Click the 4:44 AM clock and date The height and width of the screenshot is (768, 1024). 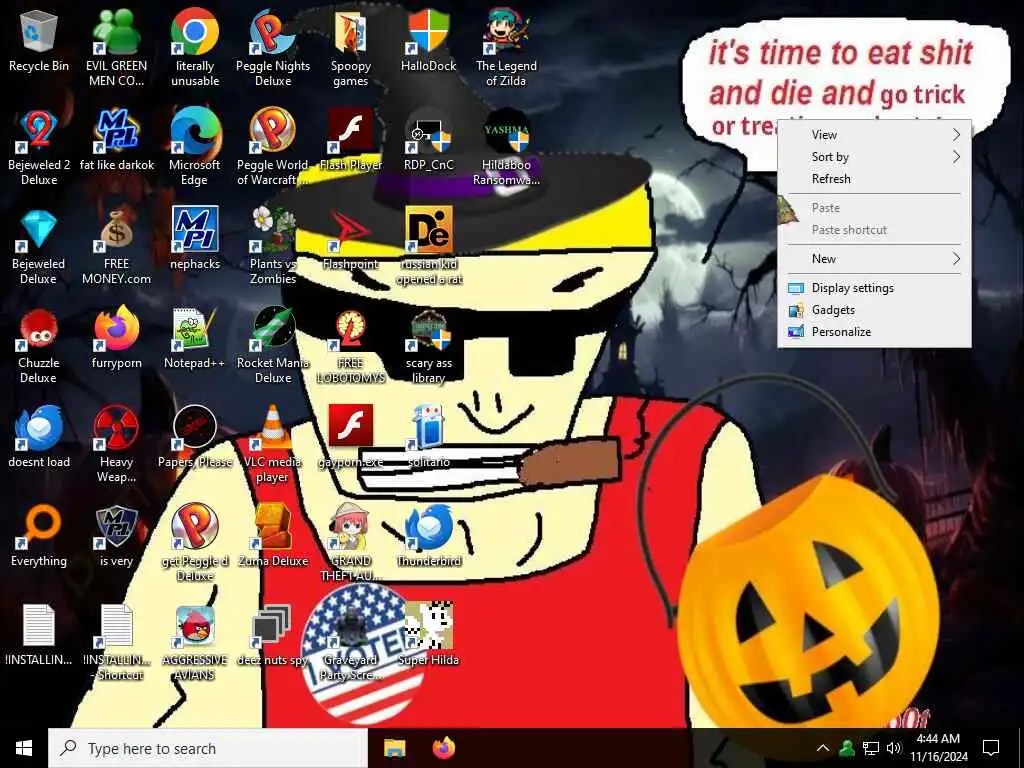939,748
